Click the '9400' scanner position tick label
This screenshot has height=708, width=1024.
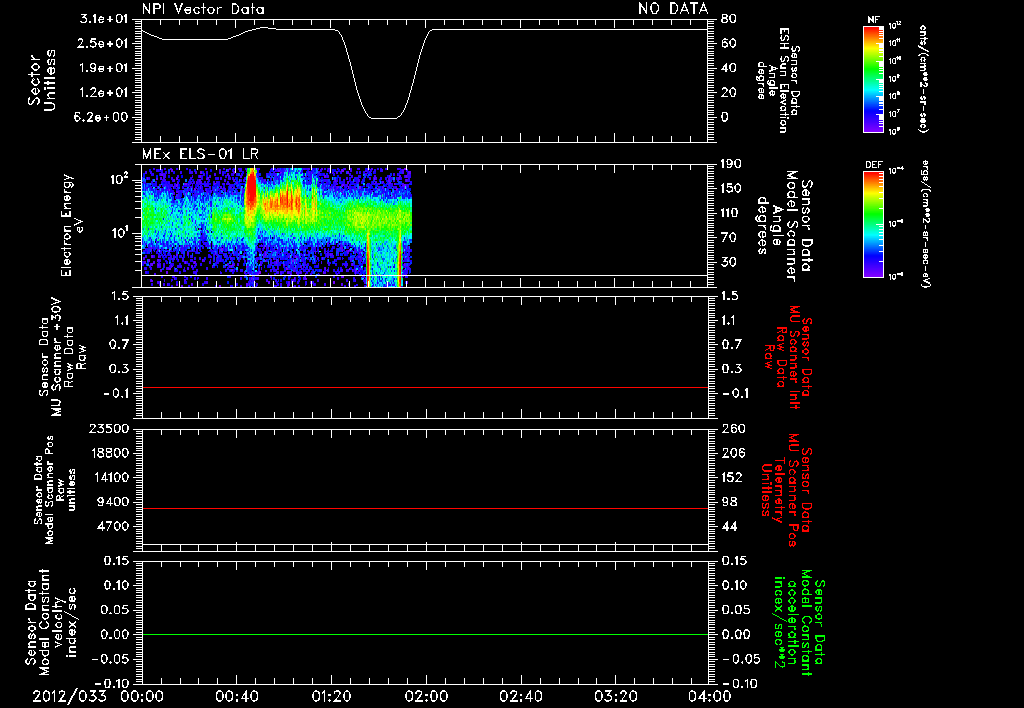point(112,502)
